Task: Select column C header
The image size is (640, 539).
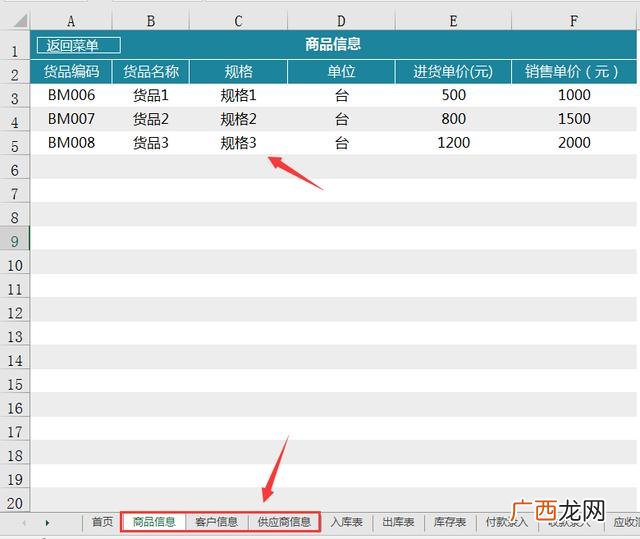Action: tap(238, 21)
